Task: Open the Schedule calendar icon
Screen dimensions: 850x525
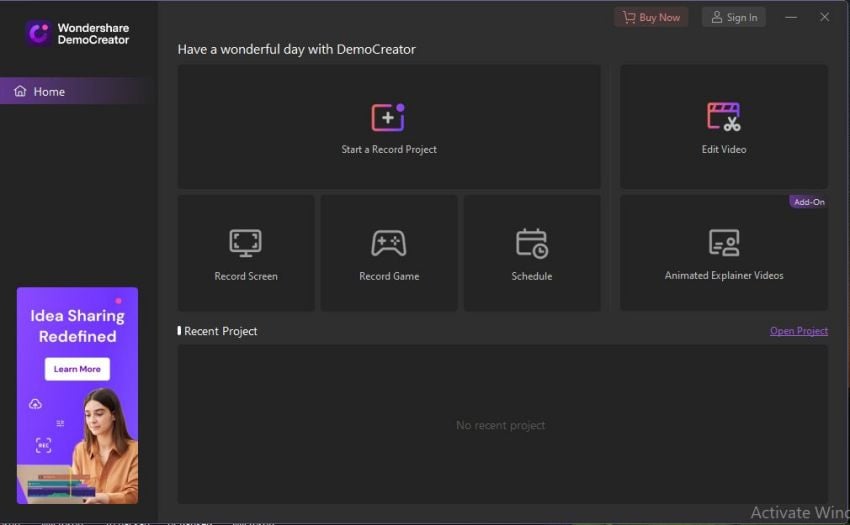Action: [x=532, y=243]
